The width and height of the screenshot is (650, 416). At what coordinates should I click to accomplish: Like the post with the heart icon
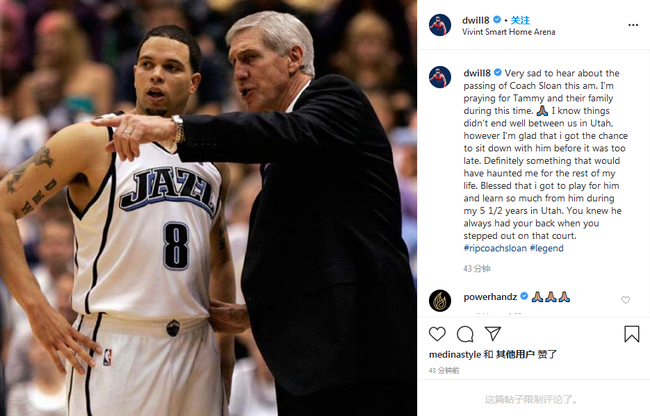pos(437,334)
